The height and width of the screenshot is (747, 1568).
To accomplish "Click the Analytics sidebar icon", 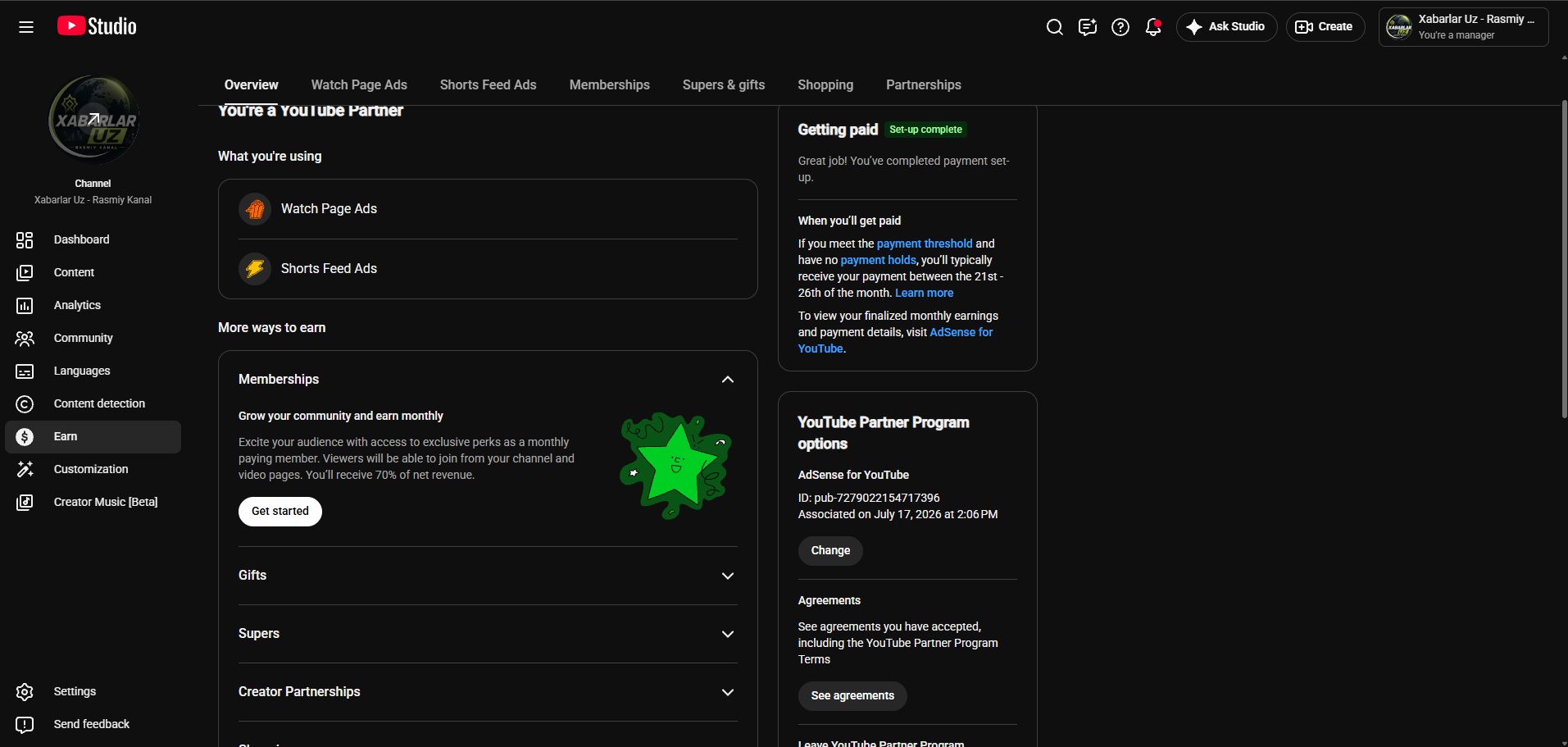I will (25, 305).
